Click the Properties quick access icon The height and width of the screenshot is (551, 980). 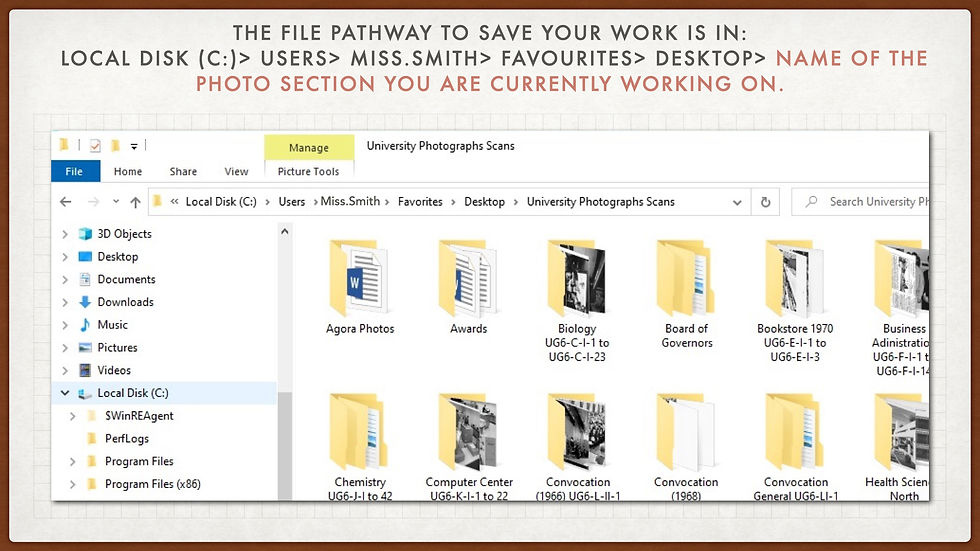coord(95,146)
